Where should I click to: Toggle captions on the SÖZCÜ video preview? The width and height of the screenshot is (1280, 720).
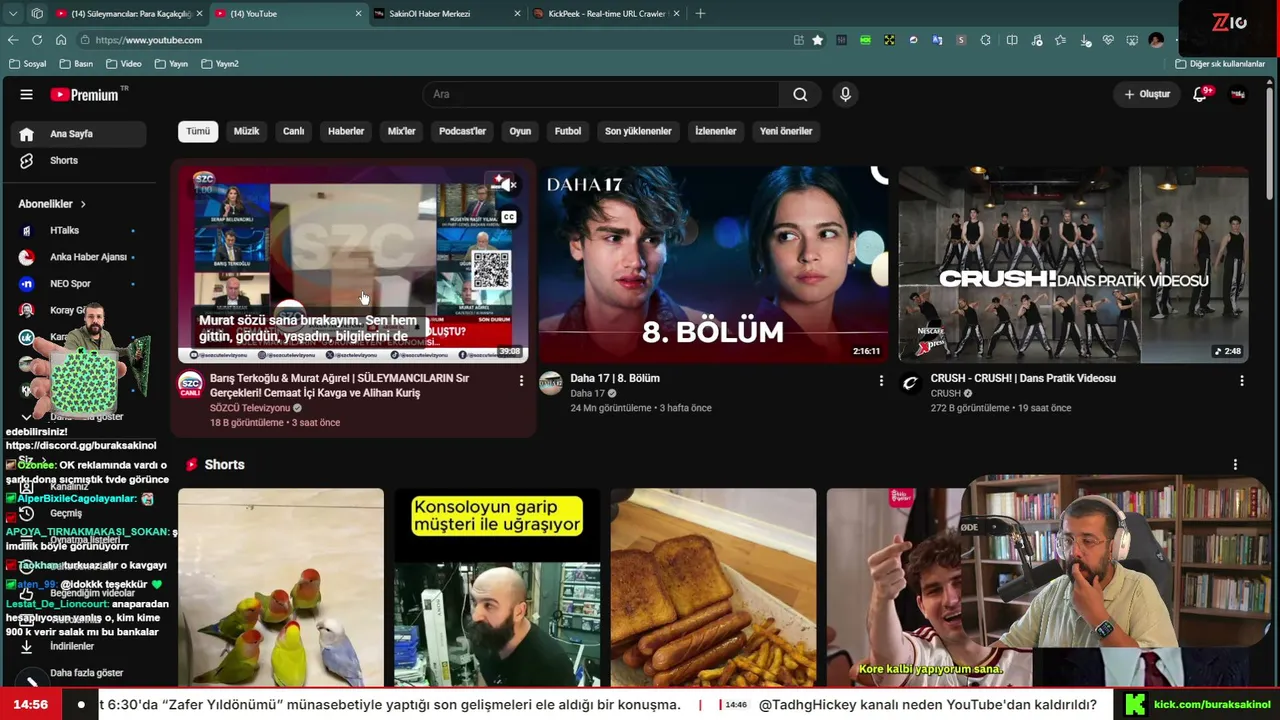point(509,217)
